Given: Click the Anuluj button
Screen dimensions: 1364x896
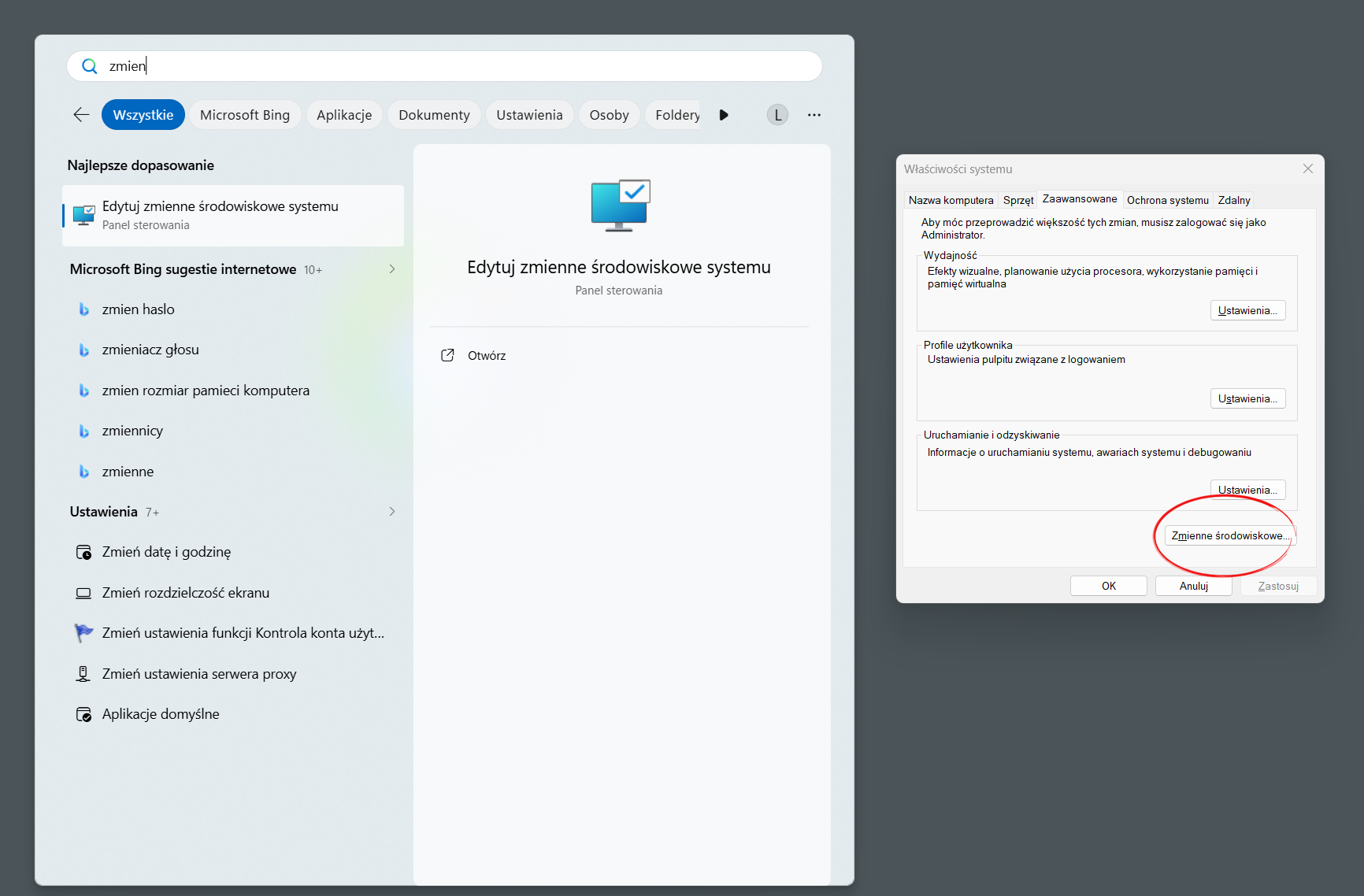Looking at the screenshot, I should pyautogui.click(x=1193, y=586).
